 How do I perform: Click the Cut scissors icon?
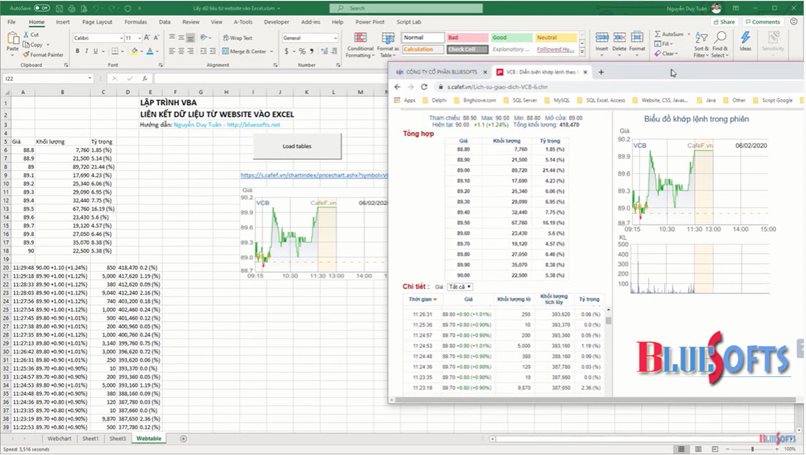click(x=26, y=34)
